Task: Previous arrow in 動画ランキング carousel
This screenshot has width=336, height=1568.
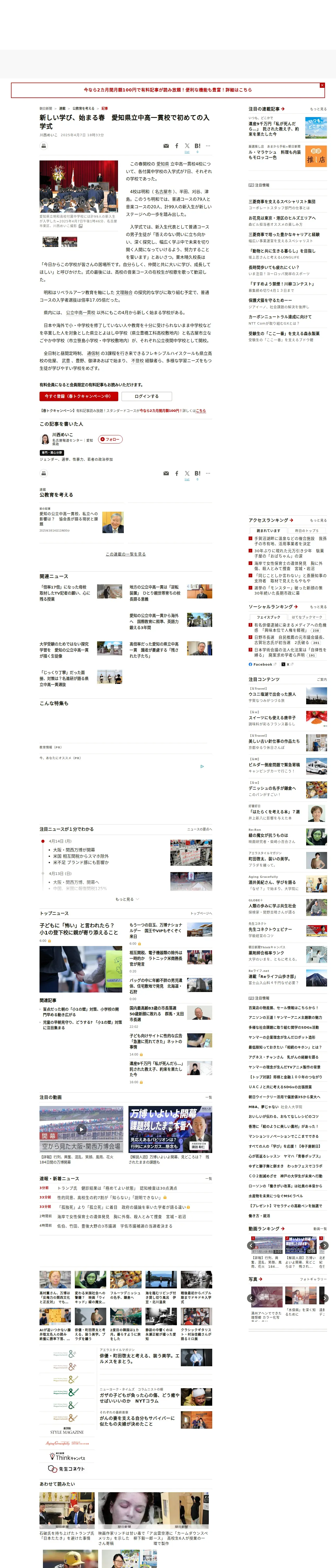Action: [251, 1246]
